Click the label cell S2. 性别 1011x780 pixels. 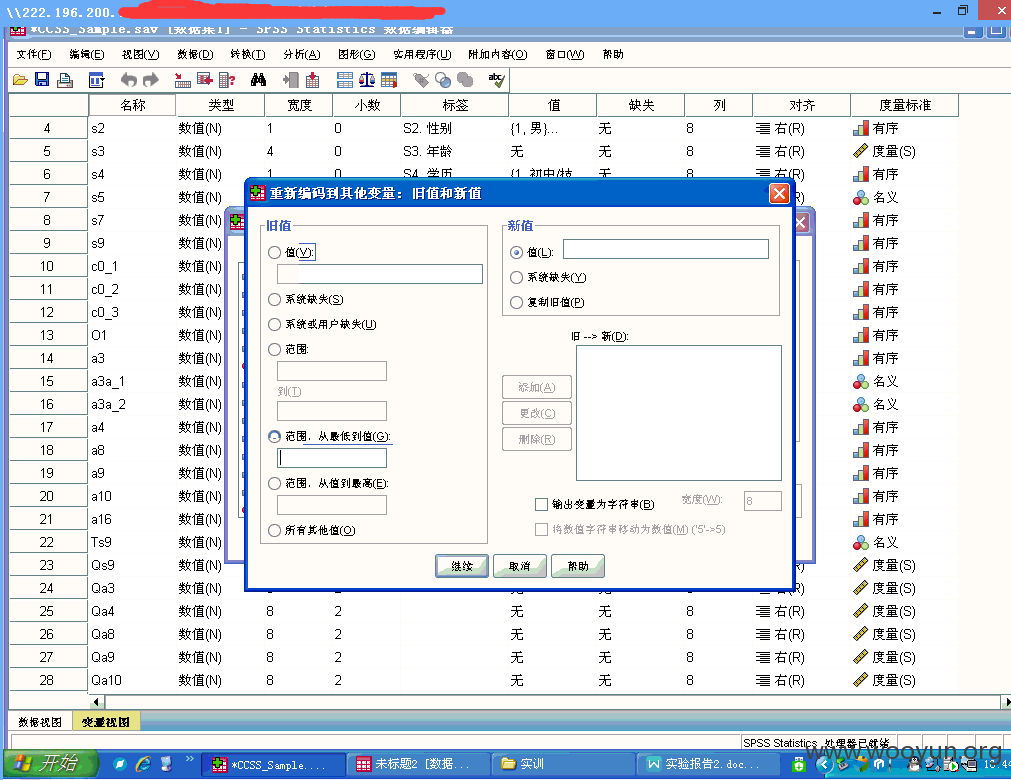[455, 128]
